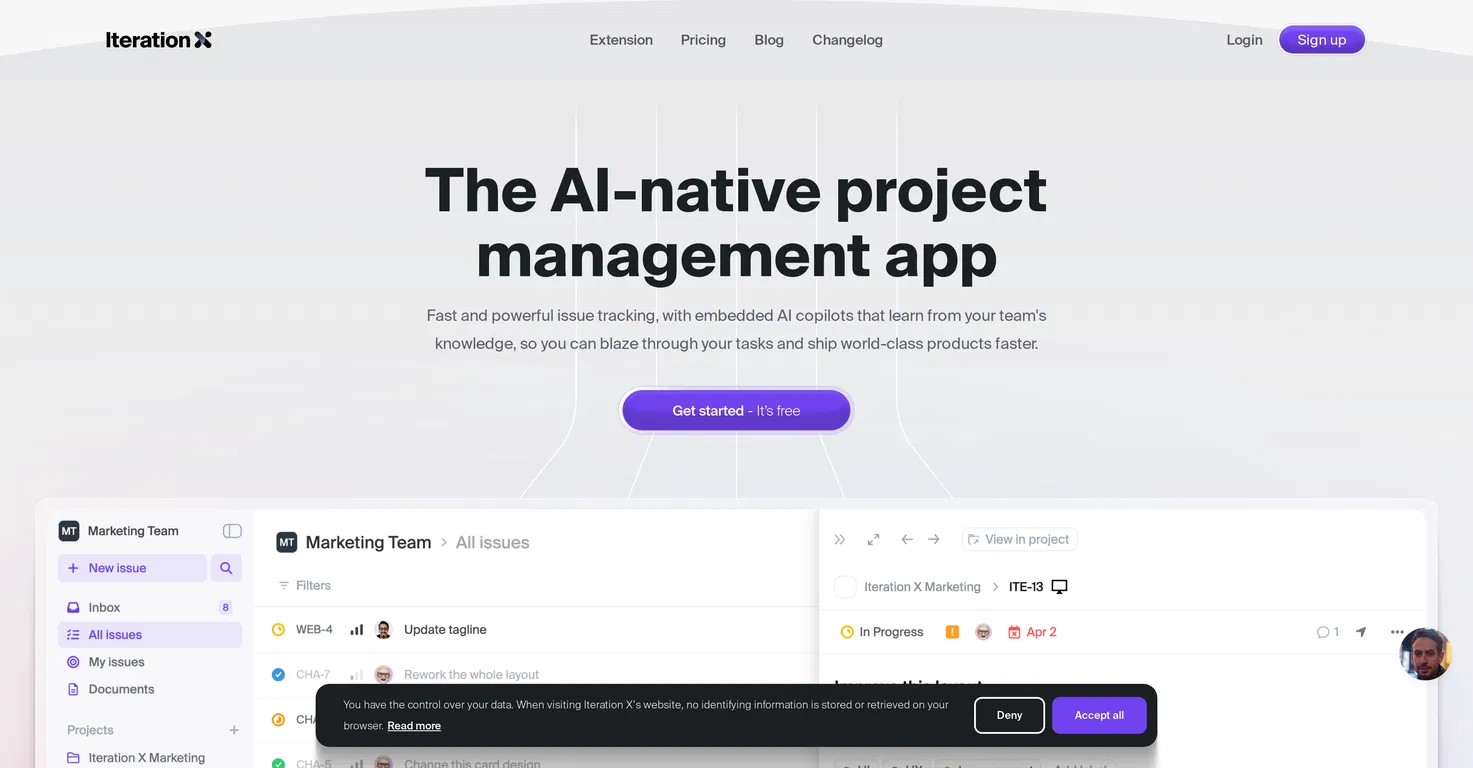Click the ITE-13 issue ID
1473x768 pixels.
coord(1026,587)
